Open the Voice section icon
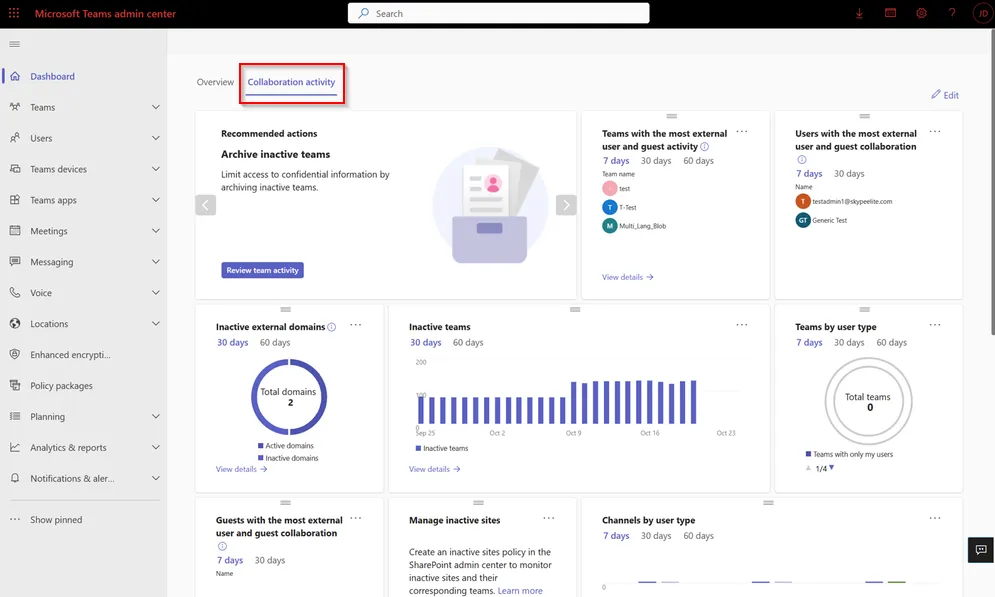Image resolution: width=995 pixels, height=597 pixels. (14, 292)
